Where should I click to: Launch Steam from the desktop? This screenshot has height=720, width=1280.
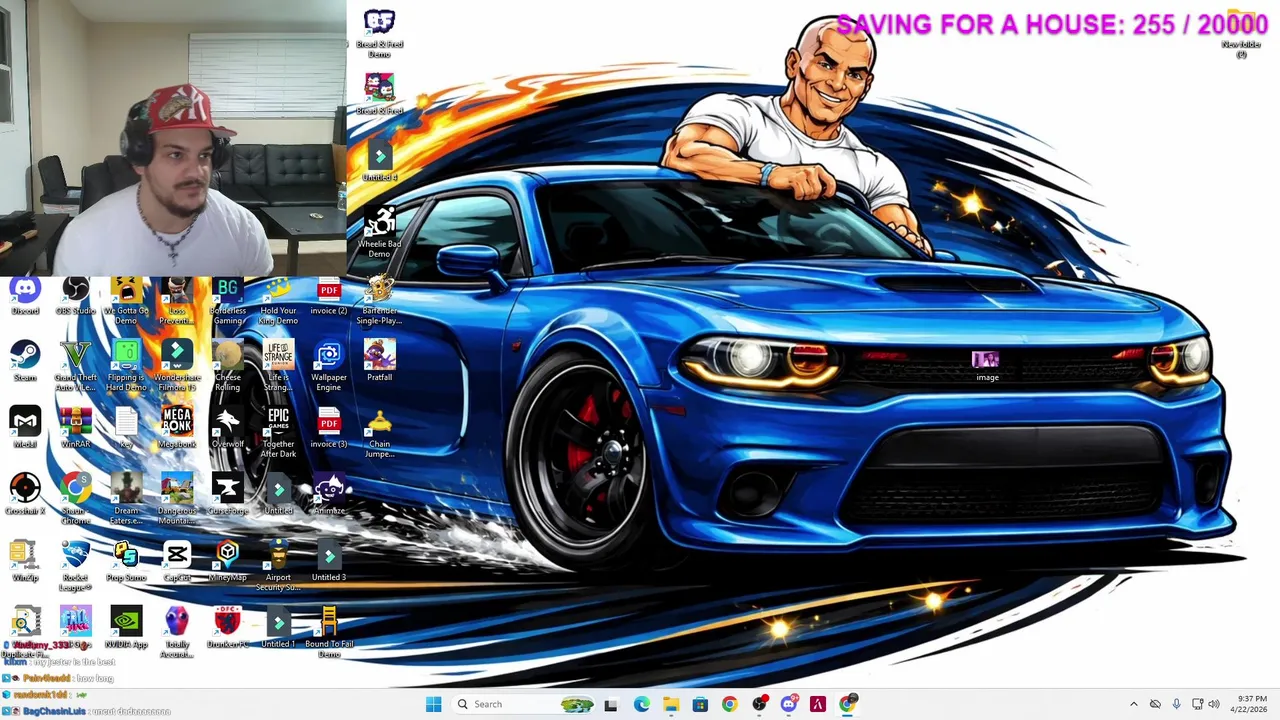tap(25, 363)
